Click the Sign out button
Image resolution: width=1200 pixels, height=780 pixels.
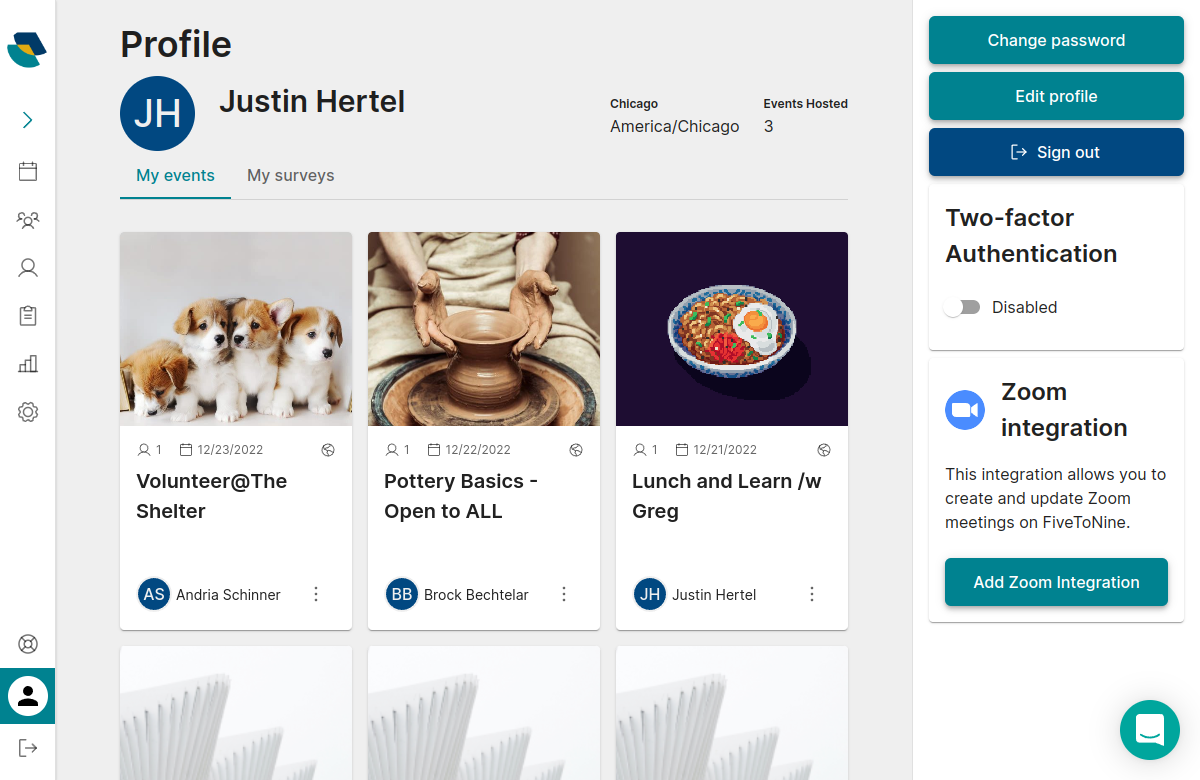pyautogui.click(x=1056, y=152)
